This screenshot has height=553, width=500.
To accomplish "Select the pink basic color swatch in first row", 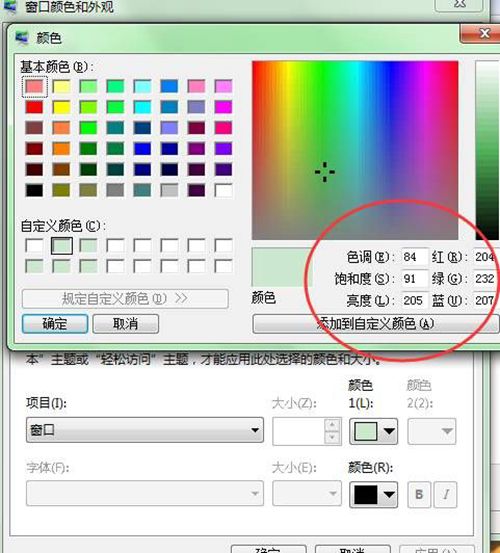I will (196, 86).
